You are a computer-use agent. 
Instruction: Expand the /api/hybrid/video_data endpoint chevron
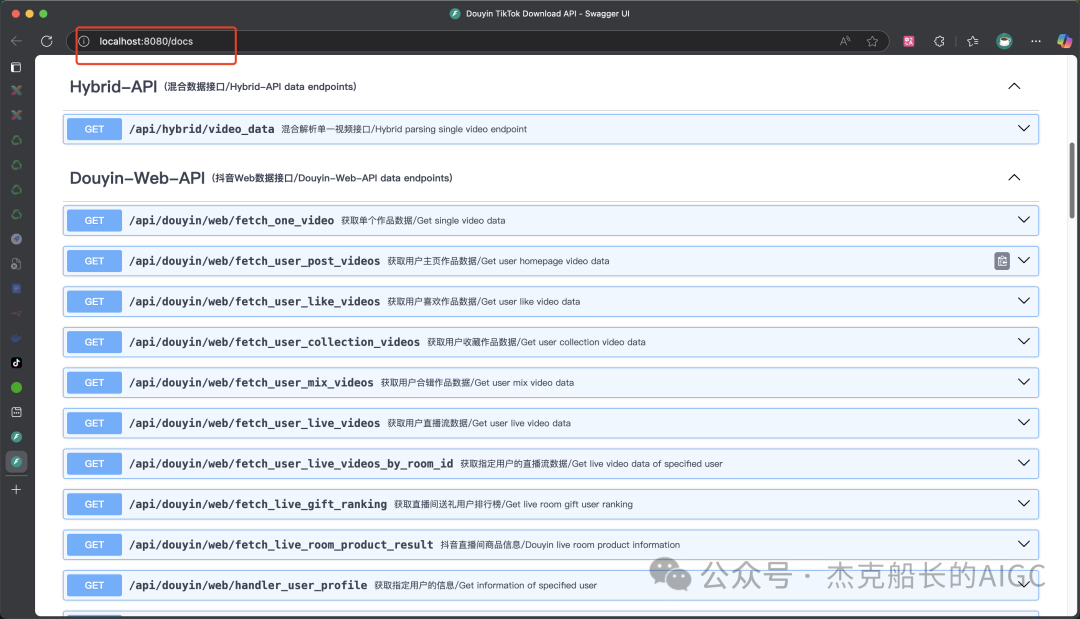point(1024,129)
